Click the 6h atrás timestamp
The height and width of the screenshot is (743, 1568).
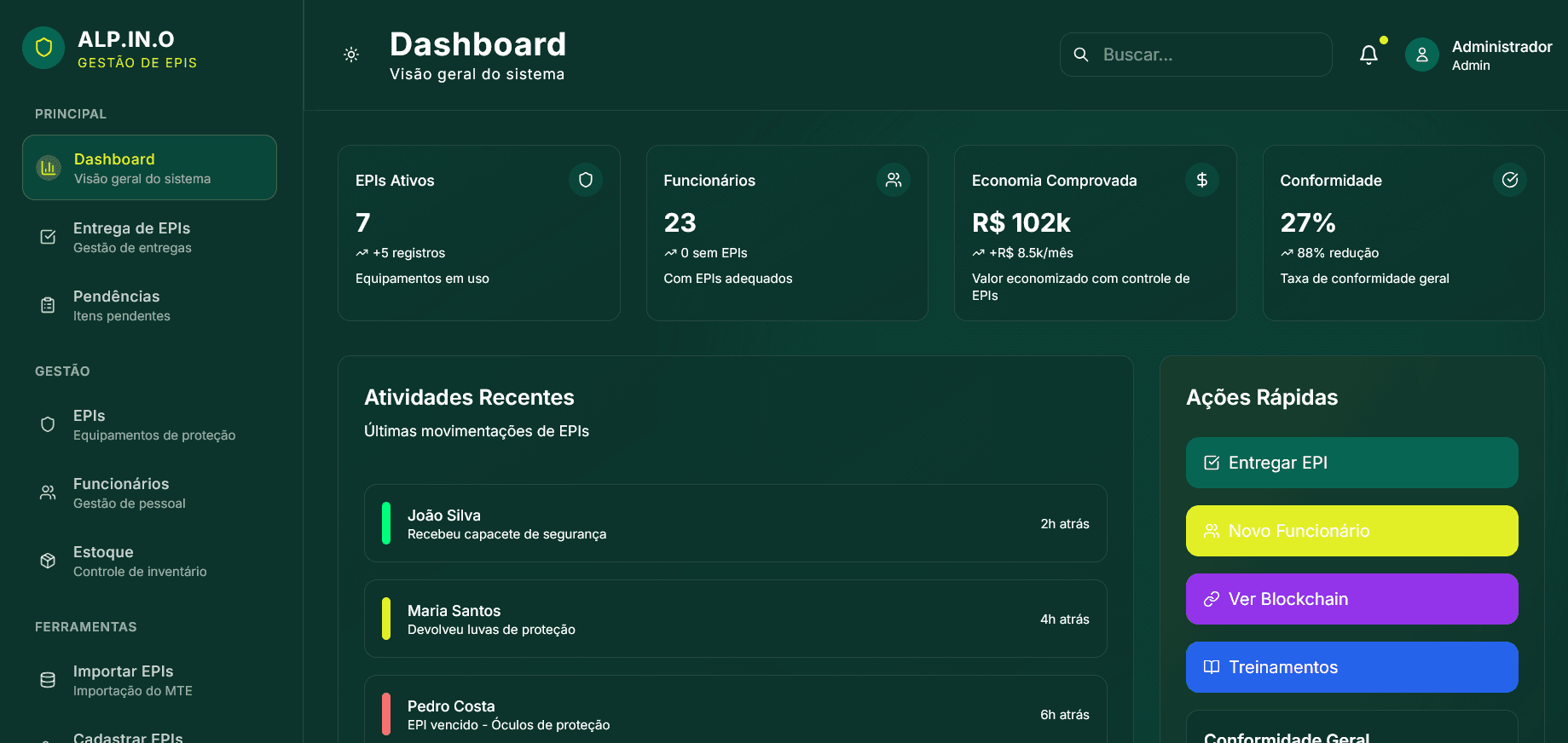tap(1065, 715)
